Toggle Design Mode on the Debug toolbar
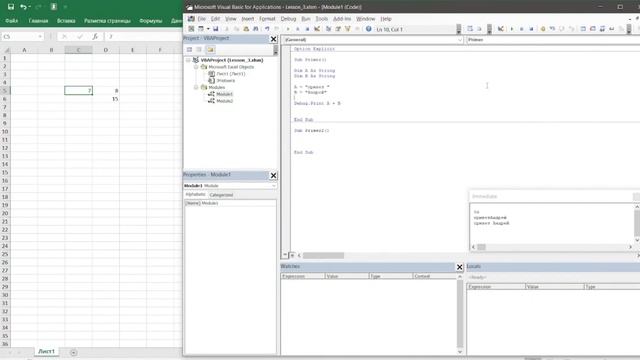Viewport: 640px width, 360px height. coord(500,29)
